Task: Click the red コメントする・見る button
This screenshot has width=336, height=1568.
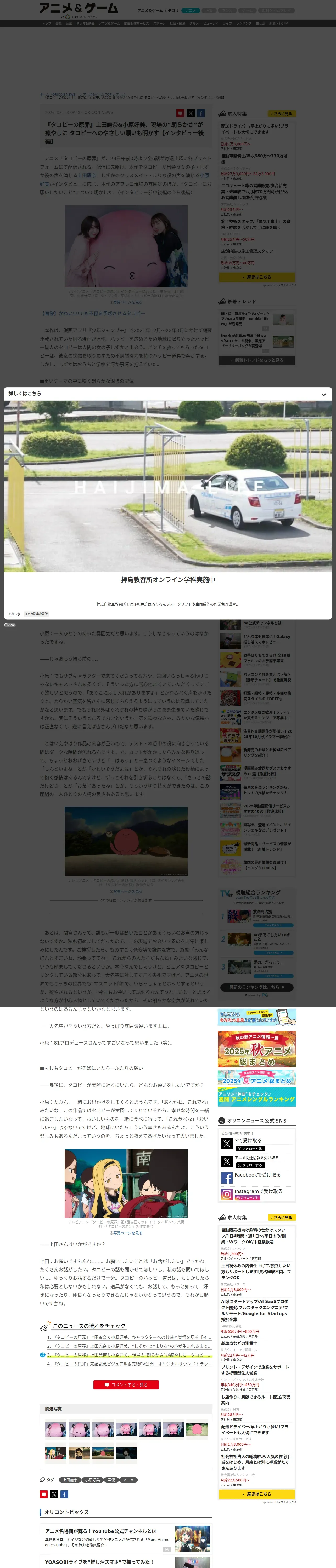Action: pos(126,1385)
